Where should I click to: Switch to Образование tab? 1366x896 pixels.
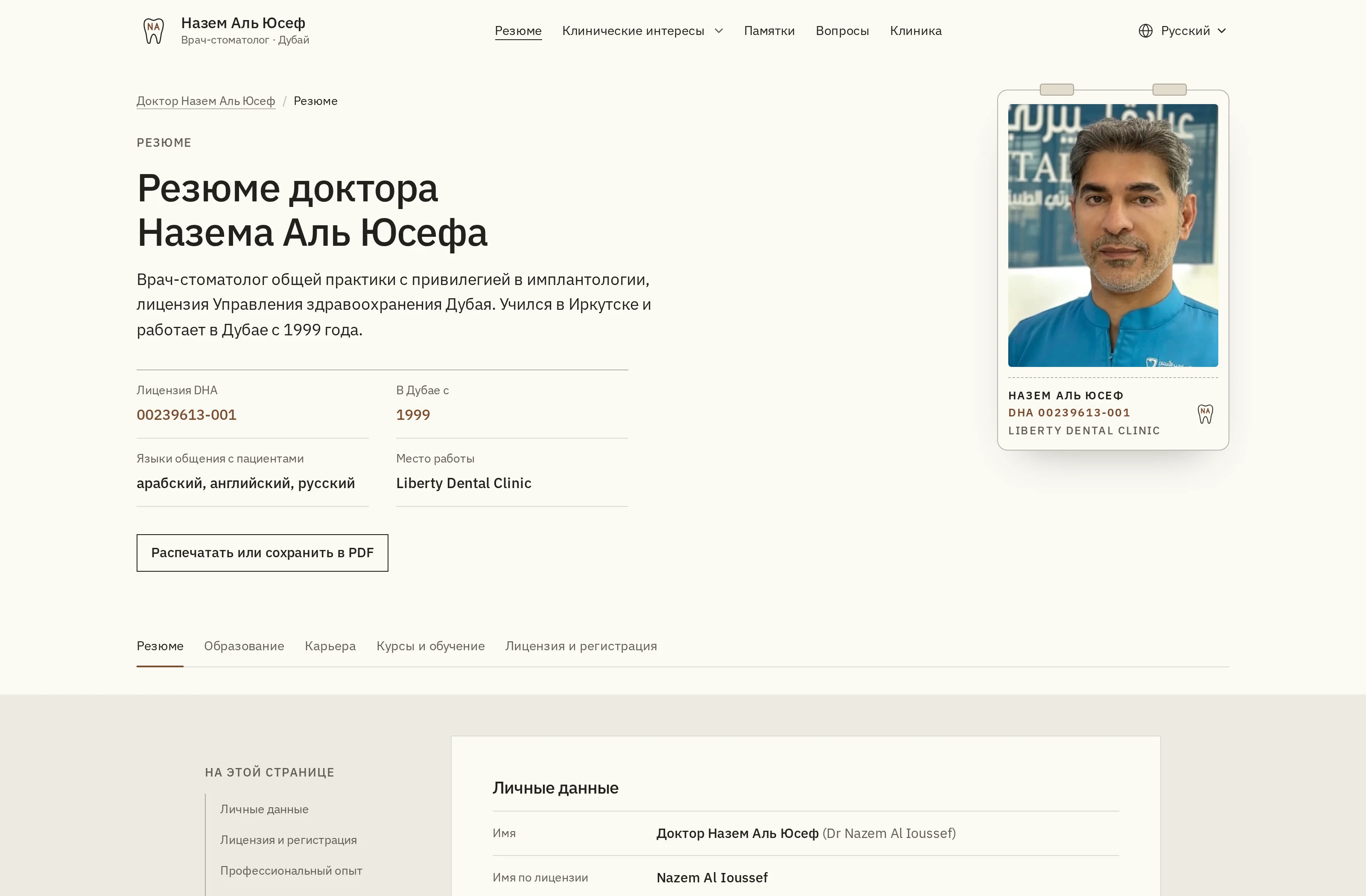click(244, 646)
